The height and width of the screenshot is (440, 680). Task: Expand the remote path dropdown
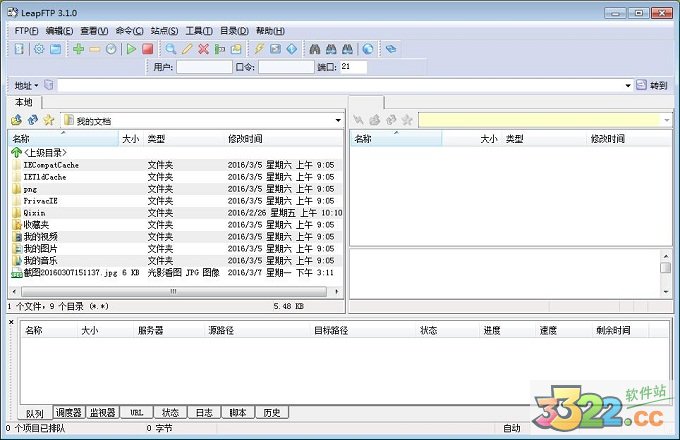(667, 120)
